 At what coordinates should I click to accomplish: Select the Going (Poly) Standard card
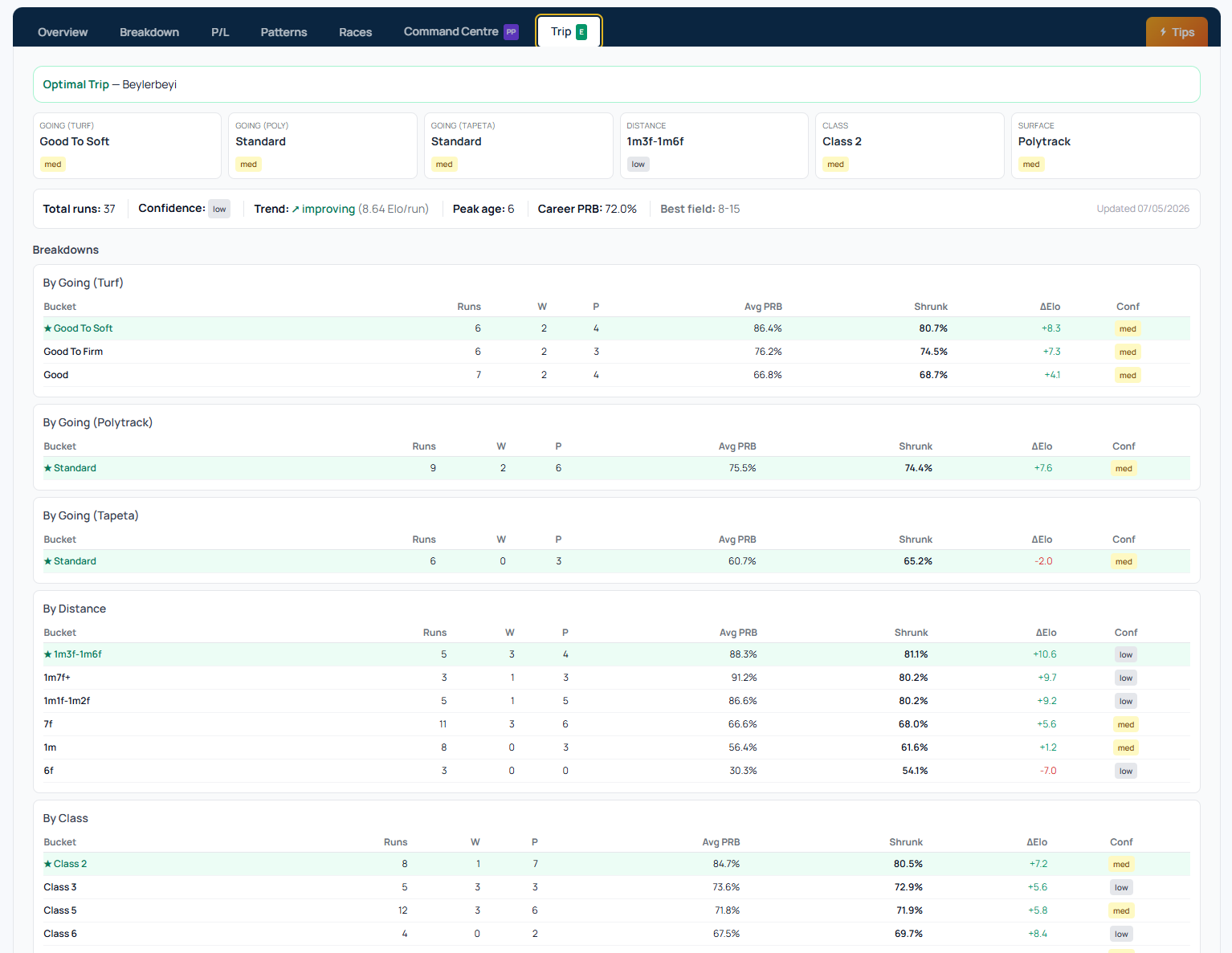pos(323,145)
